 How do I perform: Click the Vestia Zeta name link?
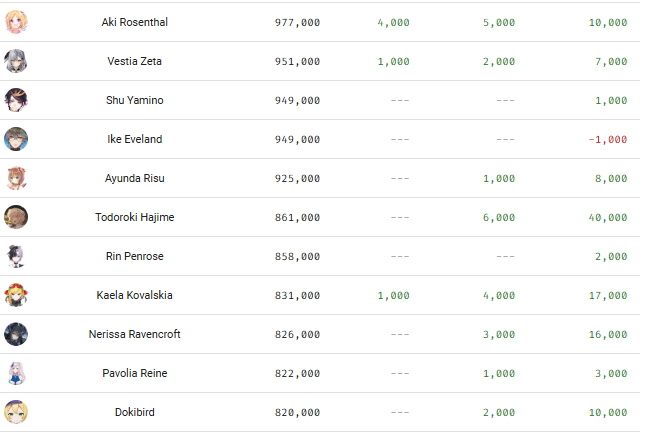134,61
